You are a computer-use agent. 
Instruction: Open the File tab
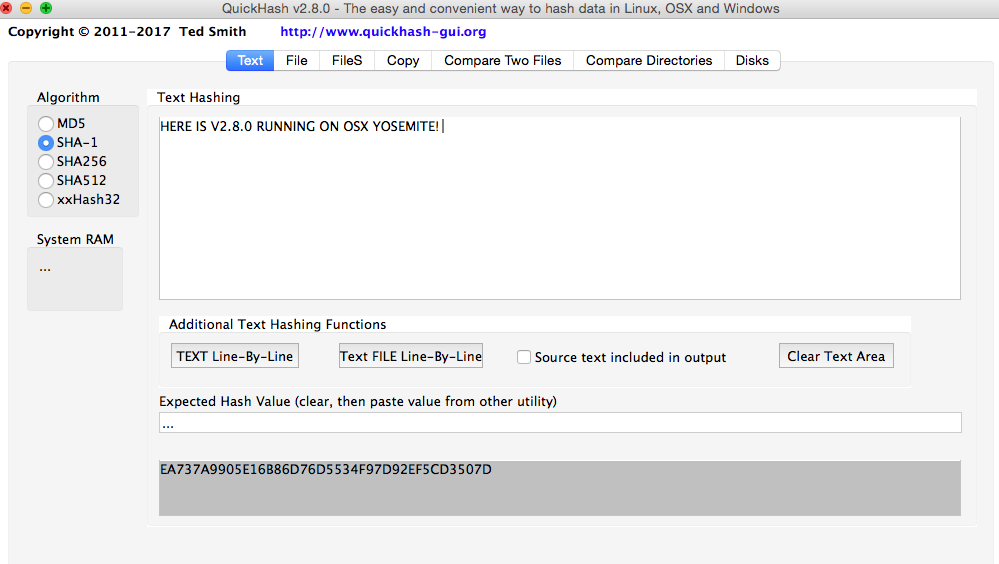pos(296,60)
